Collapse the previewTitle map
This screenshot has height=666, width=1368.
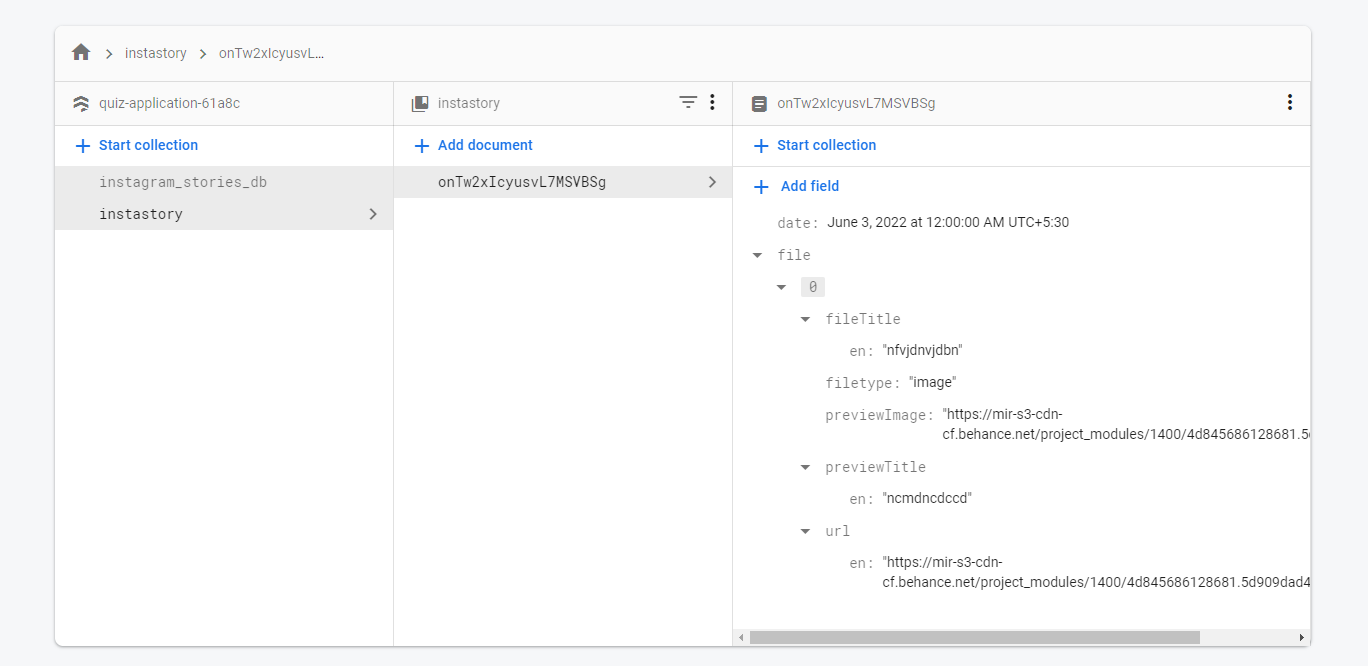(806, 468)
